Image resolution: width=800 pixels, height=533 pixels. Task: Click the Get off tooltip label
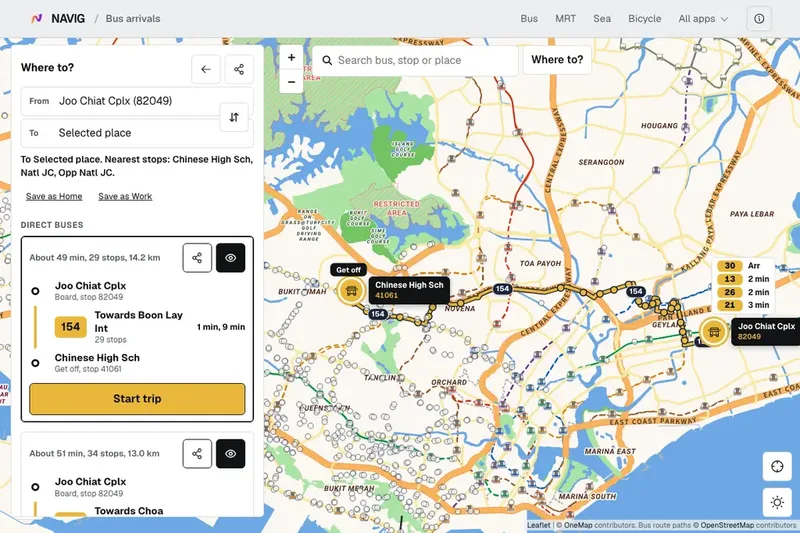(x=348, y=270)
